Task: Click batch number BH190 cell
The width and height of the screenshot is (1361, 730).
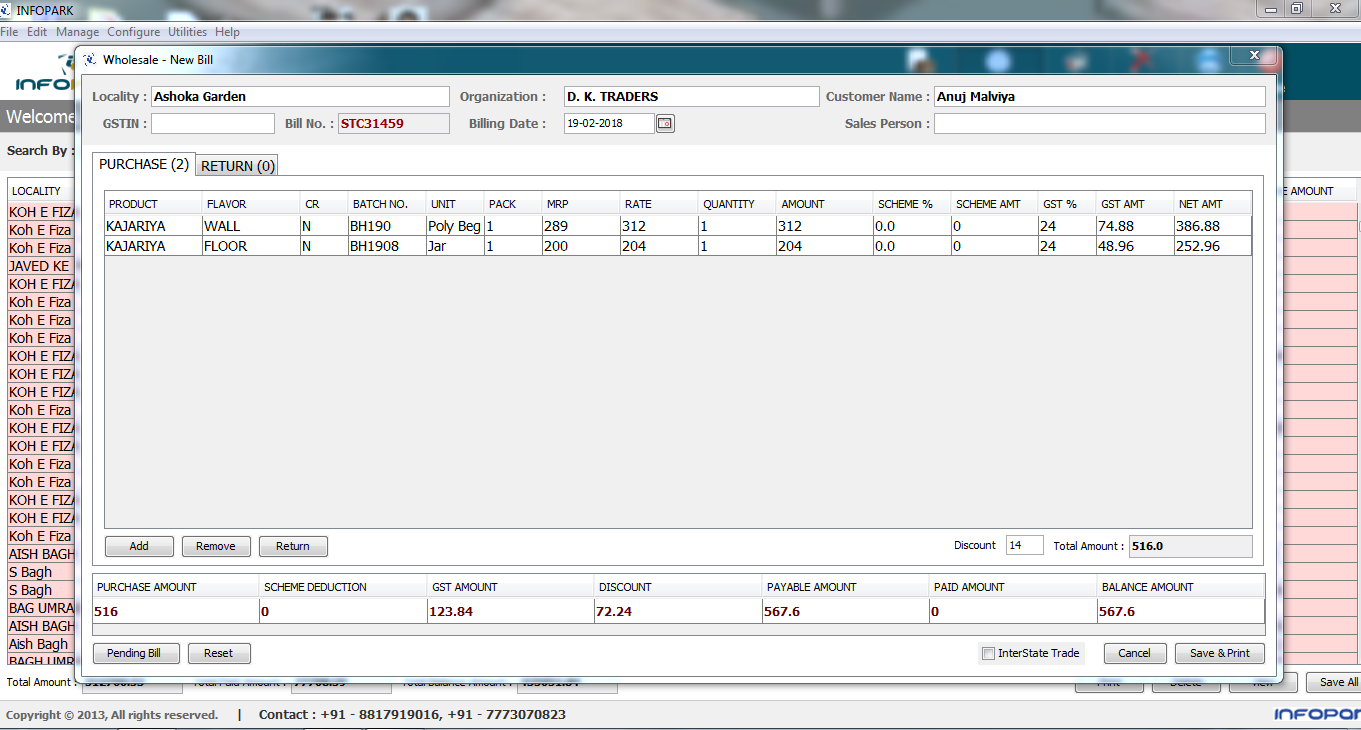Action: pos(388,226)
